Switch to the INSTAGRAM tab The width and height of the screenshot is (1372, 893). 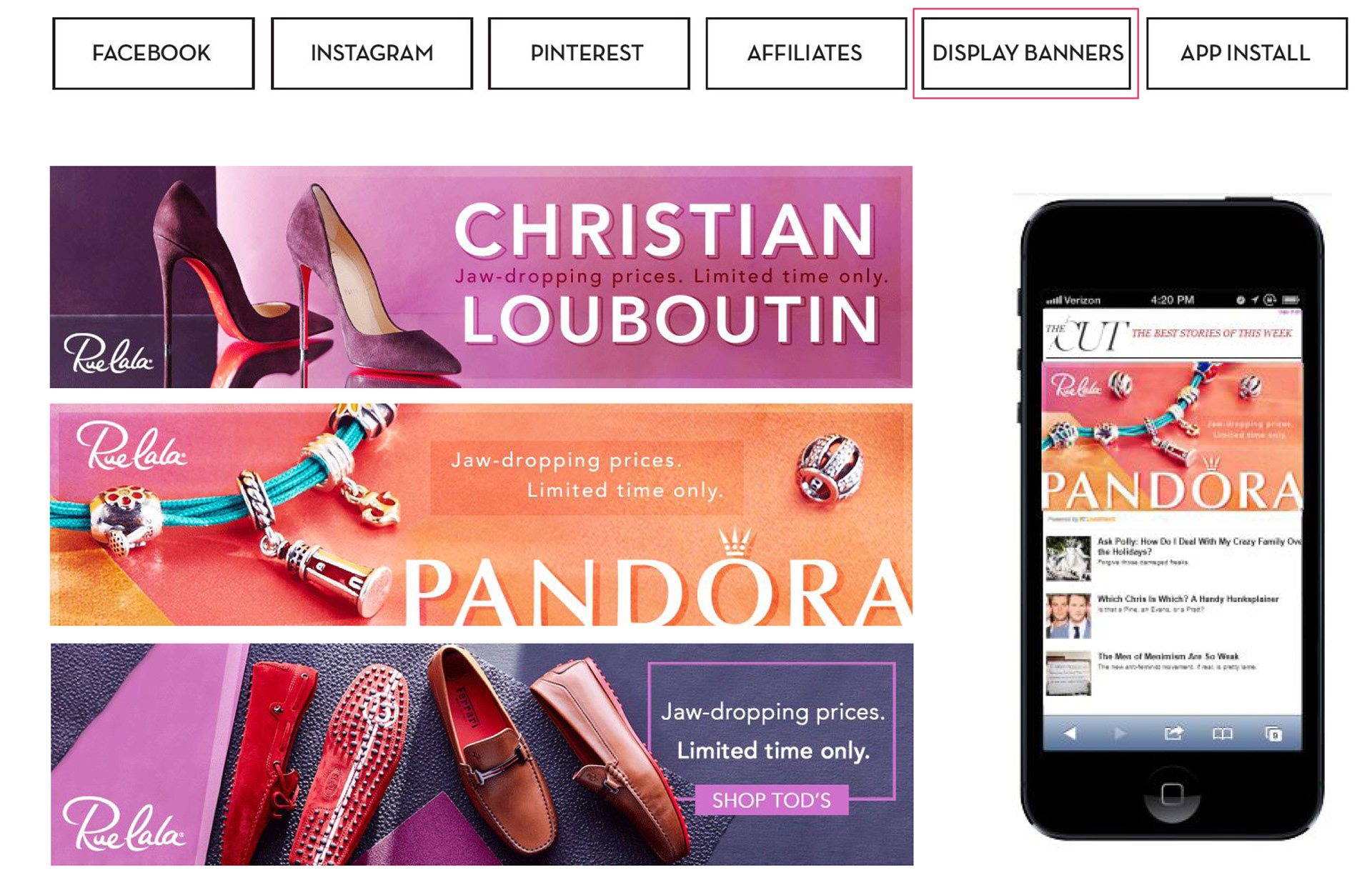(x=372, y=54)
